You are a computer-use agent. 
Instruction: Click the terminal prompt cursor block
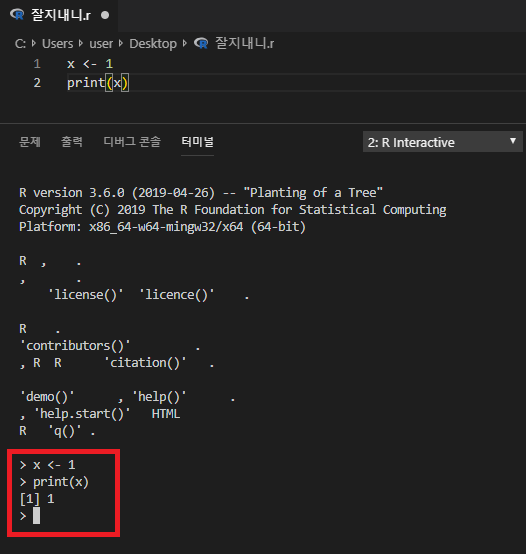36,516
